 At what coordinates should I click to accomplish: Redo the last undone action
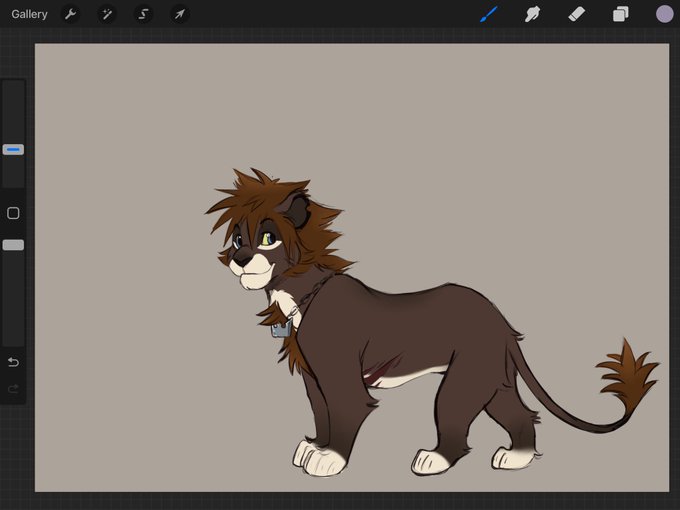click(x=13, y=388)
